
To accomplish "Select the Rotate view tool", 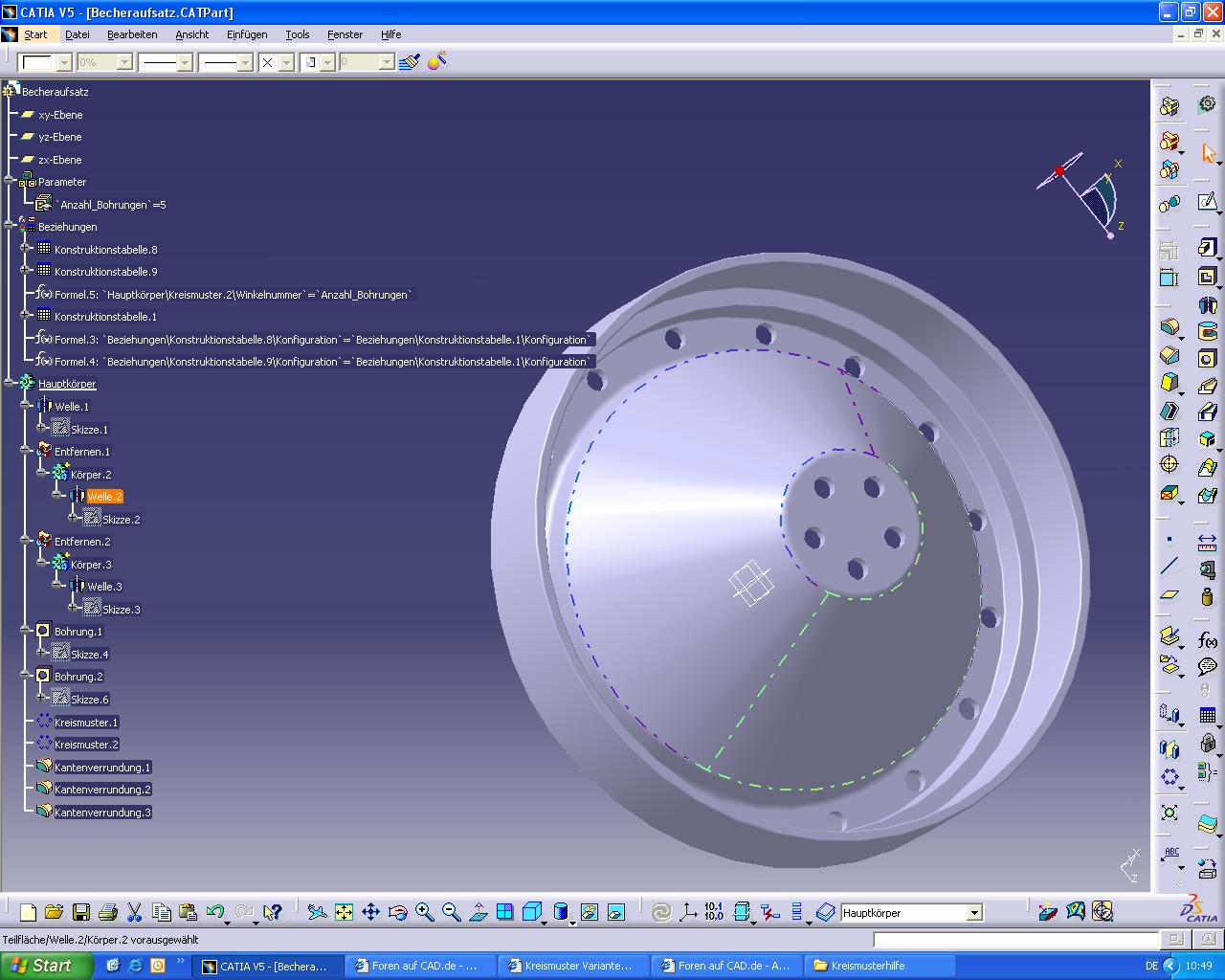I will point(398,912).
